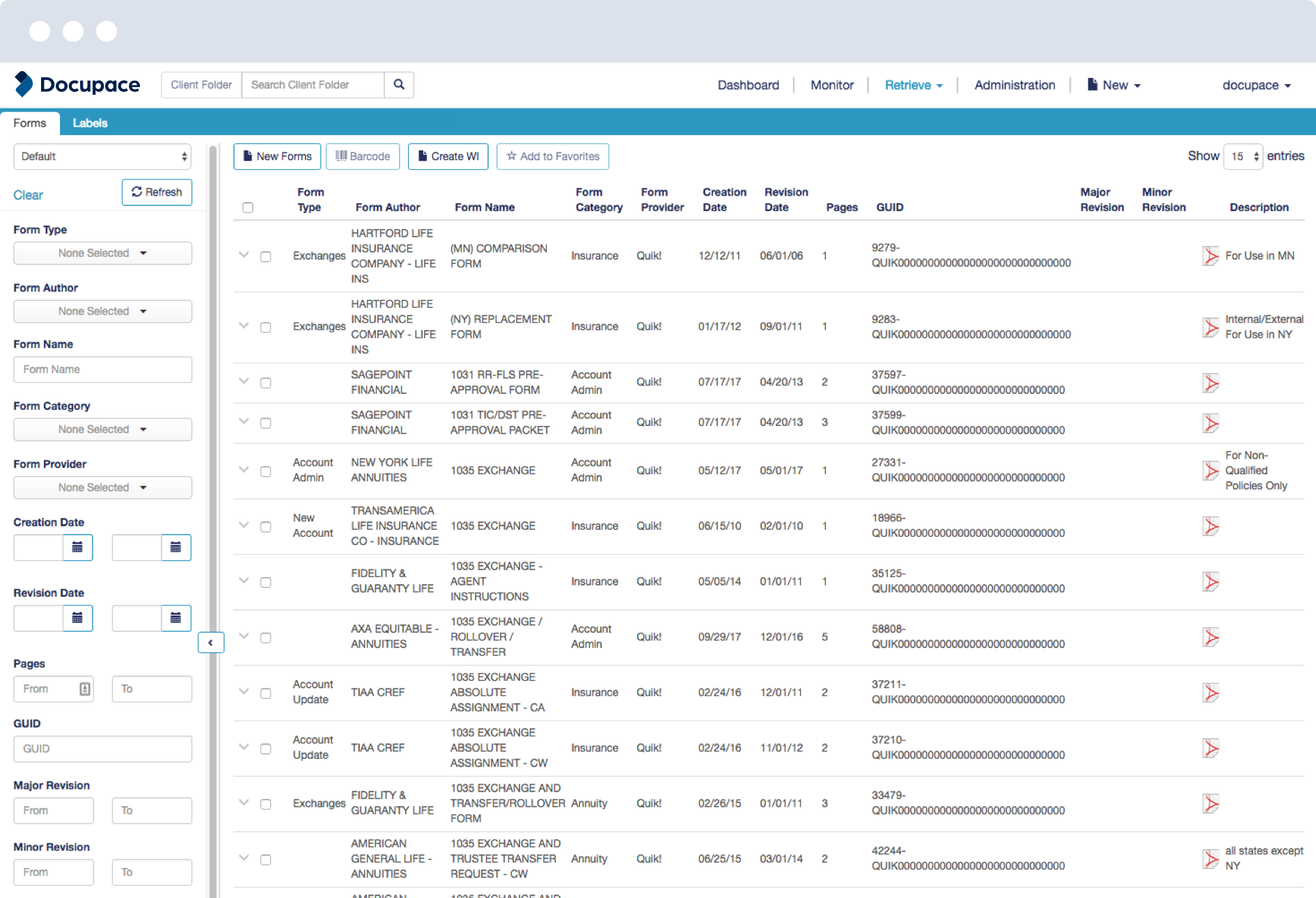Check the checkbox for the TIAA CREF ASSIGNMENT - CA row

(x=265, y=693)
